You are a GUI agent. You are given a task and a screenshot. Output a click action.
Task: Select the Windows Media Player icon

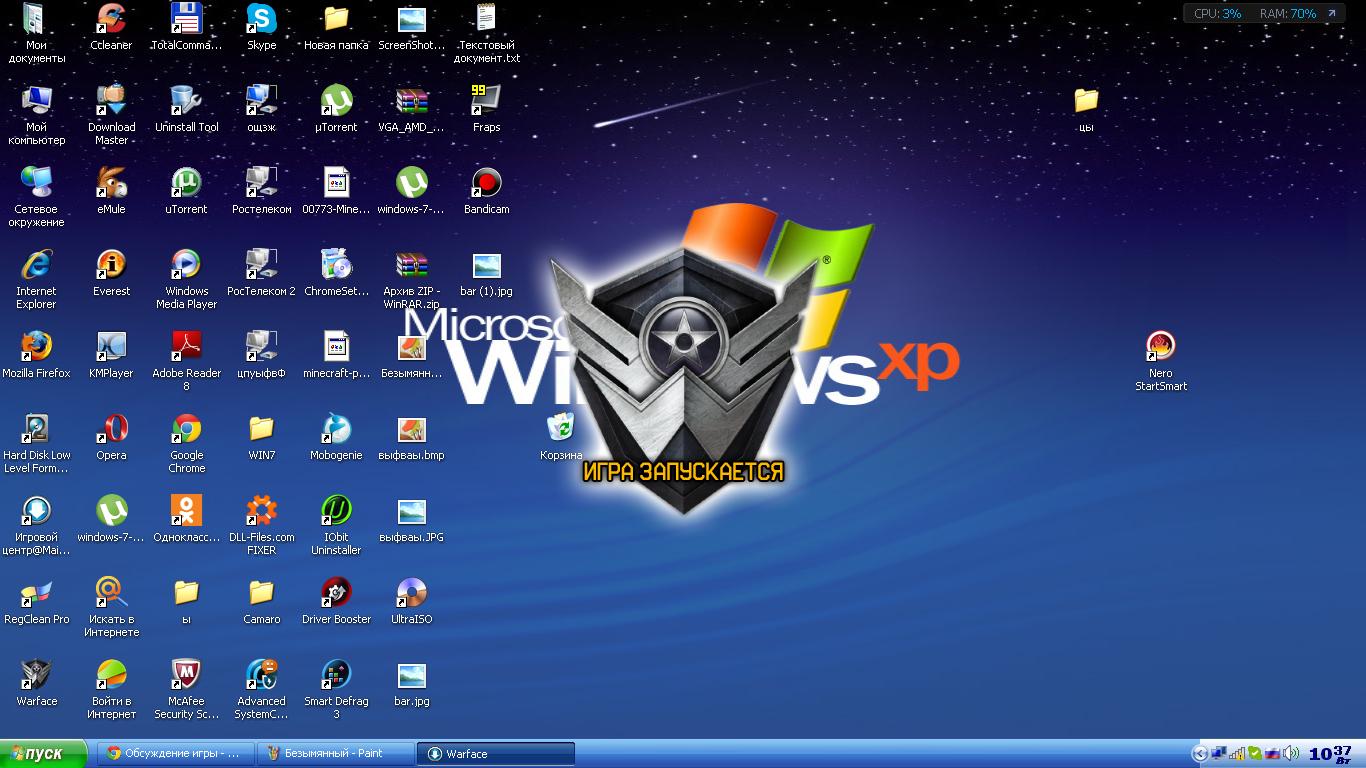coord(186,279)
